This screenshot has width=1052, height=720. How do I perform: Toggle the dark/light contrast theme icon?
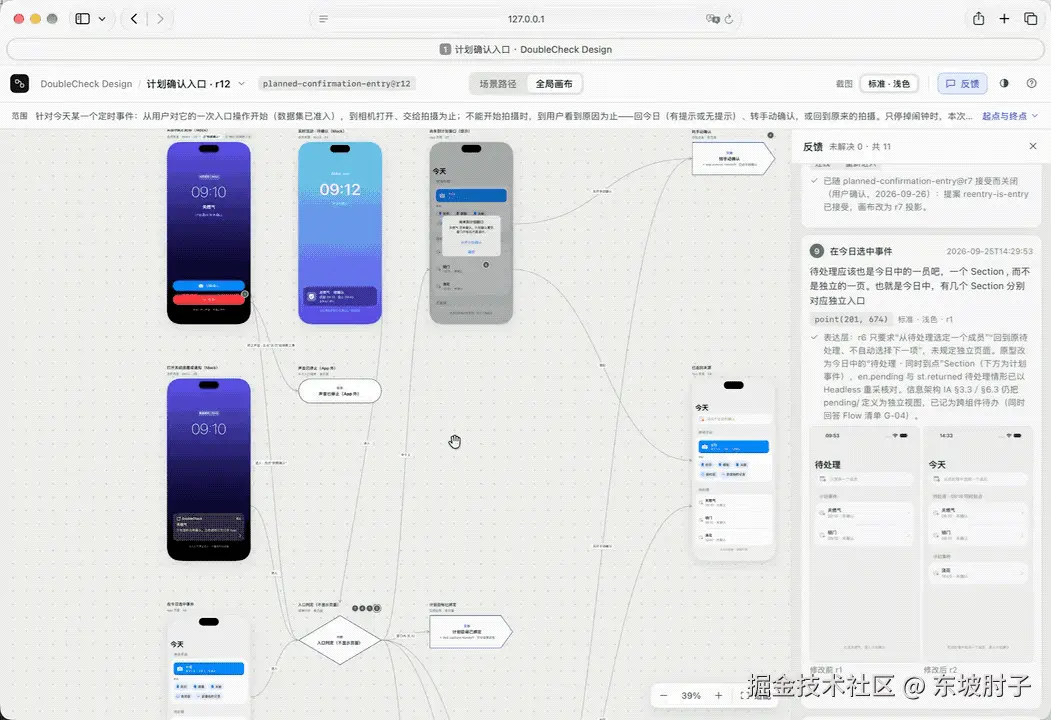(x=1004, y=83)
